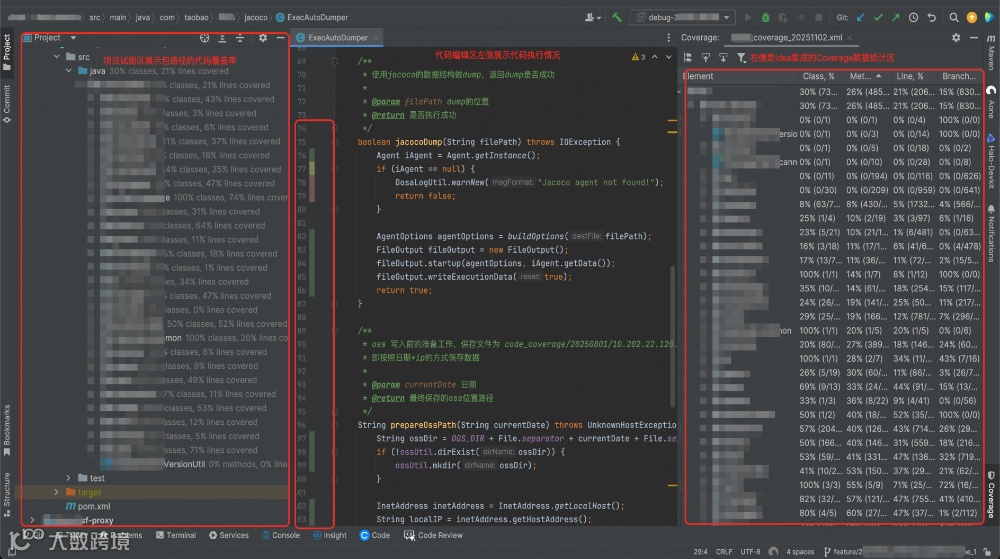Click navigate-up arrow icon in Coverage toolbar
Viewport: 1000px width, 559px height.
tap(705, 57)
